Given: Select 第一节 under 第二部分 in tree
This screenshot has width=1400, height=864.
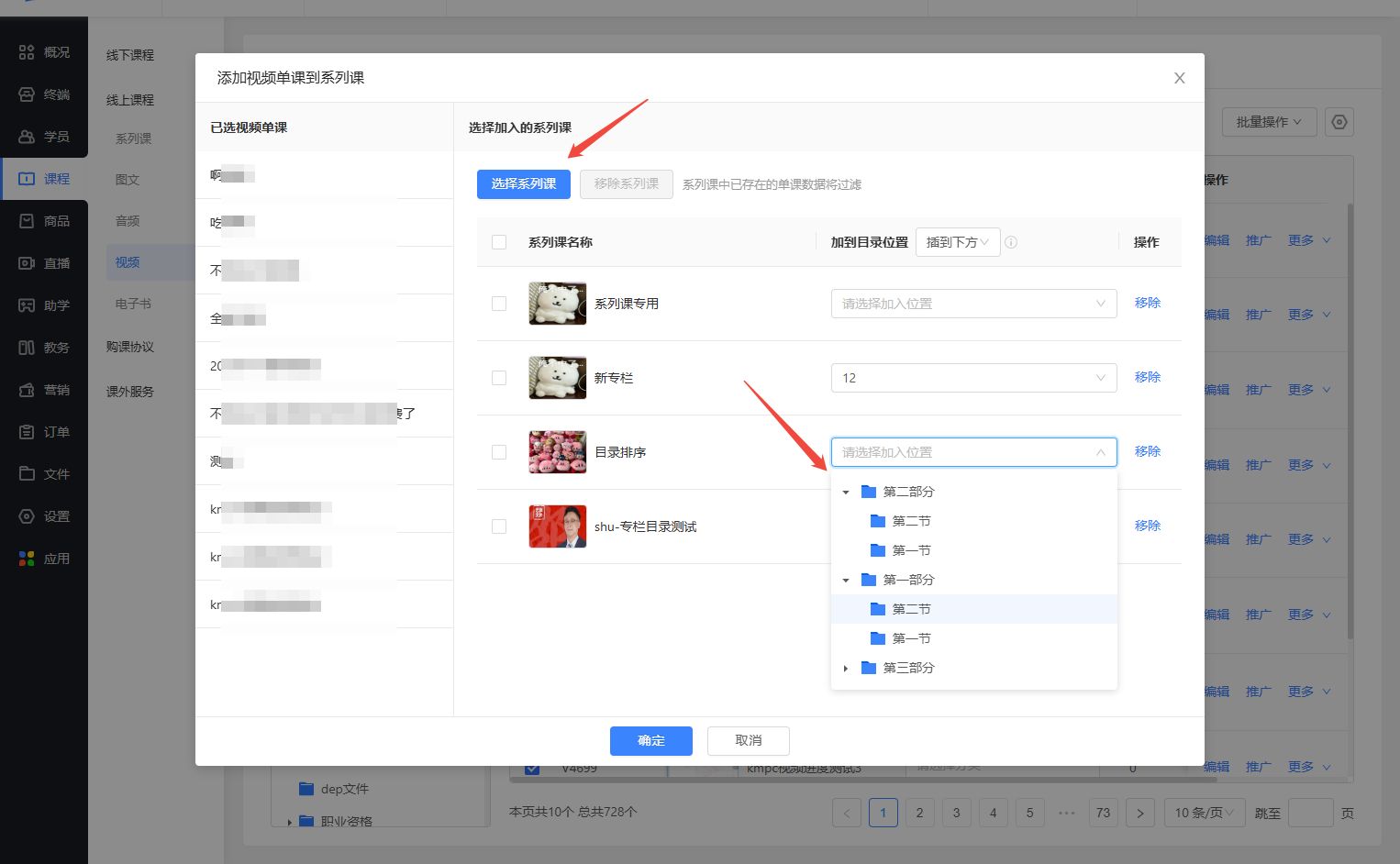Looking at the screenshot, I should 911,550.
